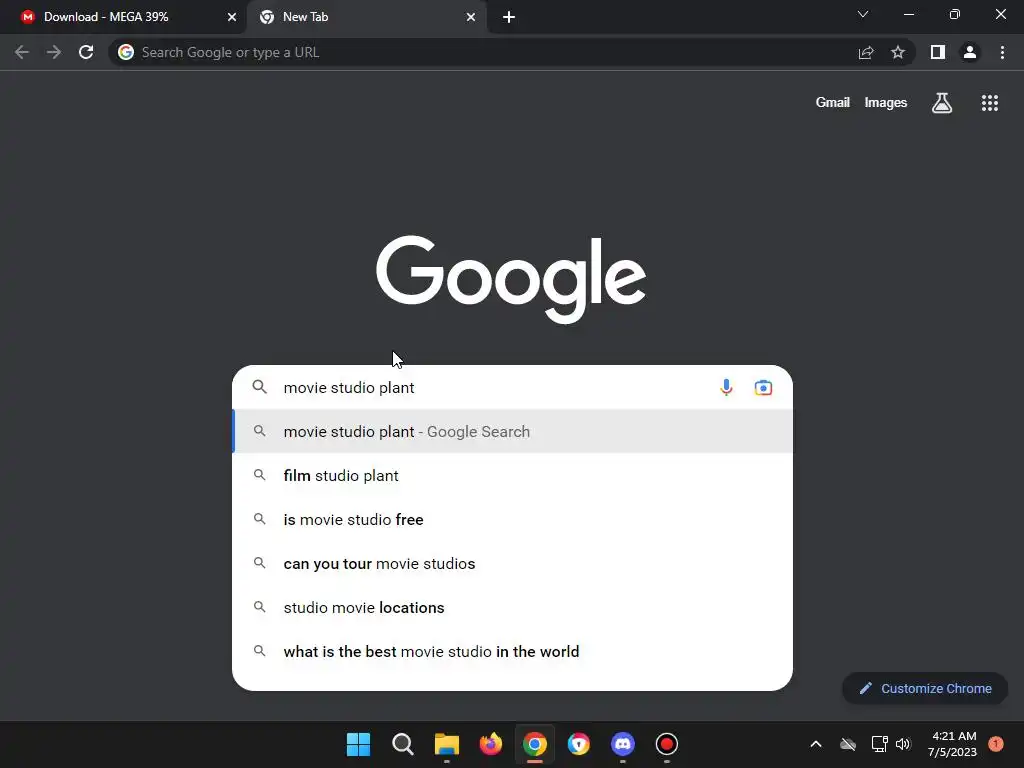Open Google Images link

point(886,103)
